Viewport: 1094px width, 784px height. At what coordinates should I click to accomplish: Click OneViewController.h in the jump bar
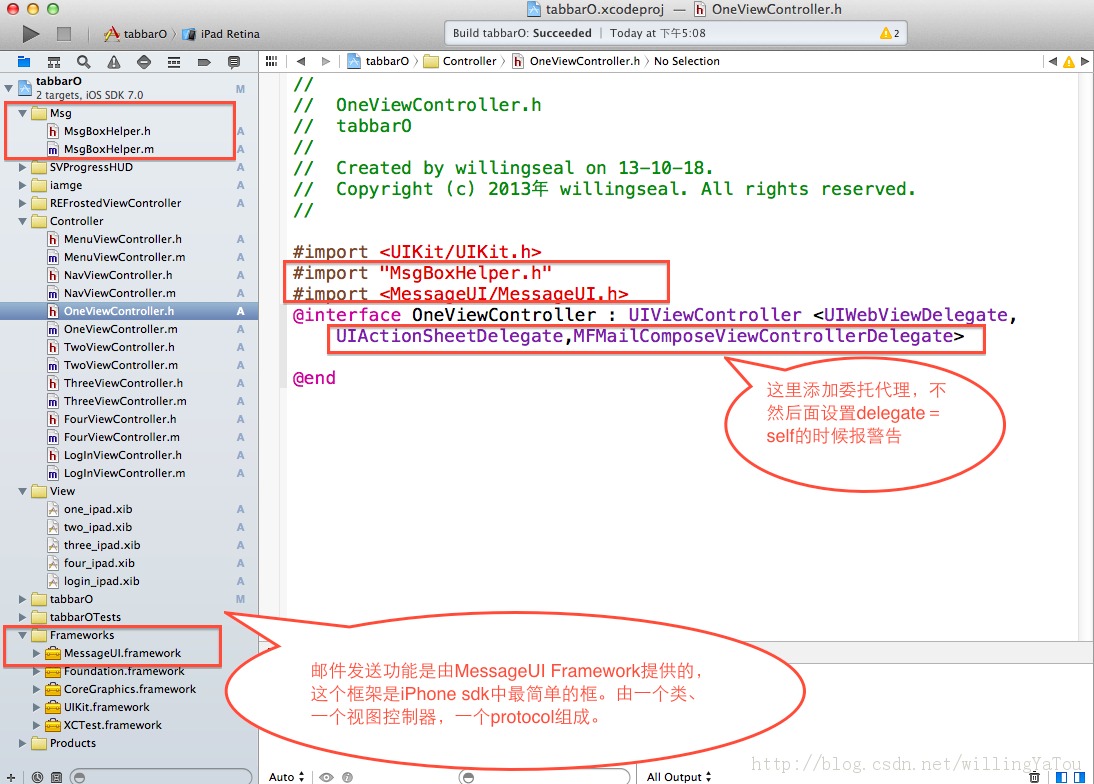576,61
